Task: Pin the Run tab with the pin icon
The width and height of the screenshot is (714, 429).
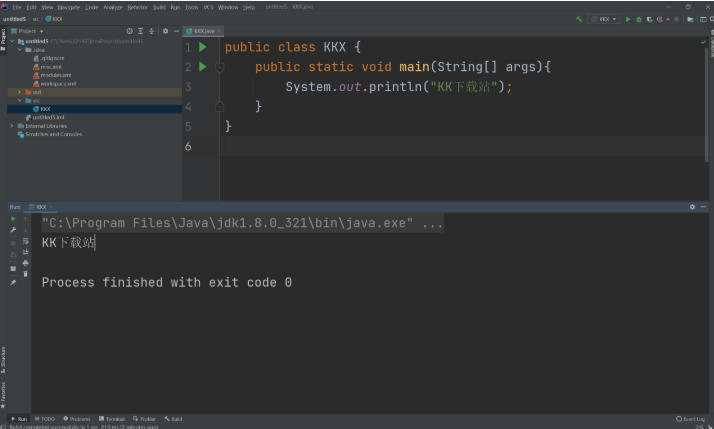Action: pyautogui.click(x=13, y=282)
